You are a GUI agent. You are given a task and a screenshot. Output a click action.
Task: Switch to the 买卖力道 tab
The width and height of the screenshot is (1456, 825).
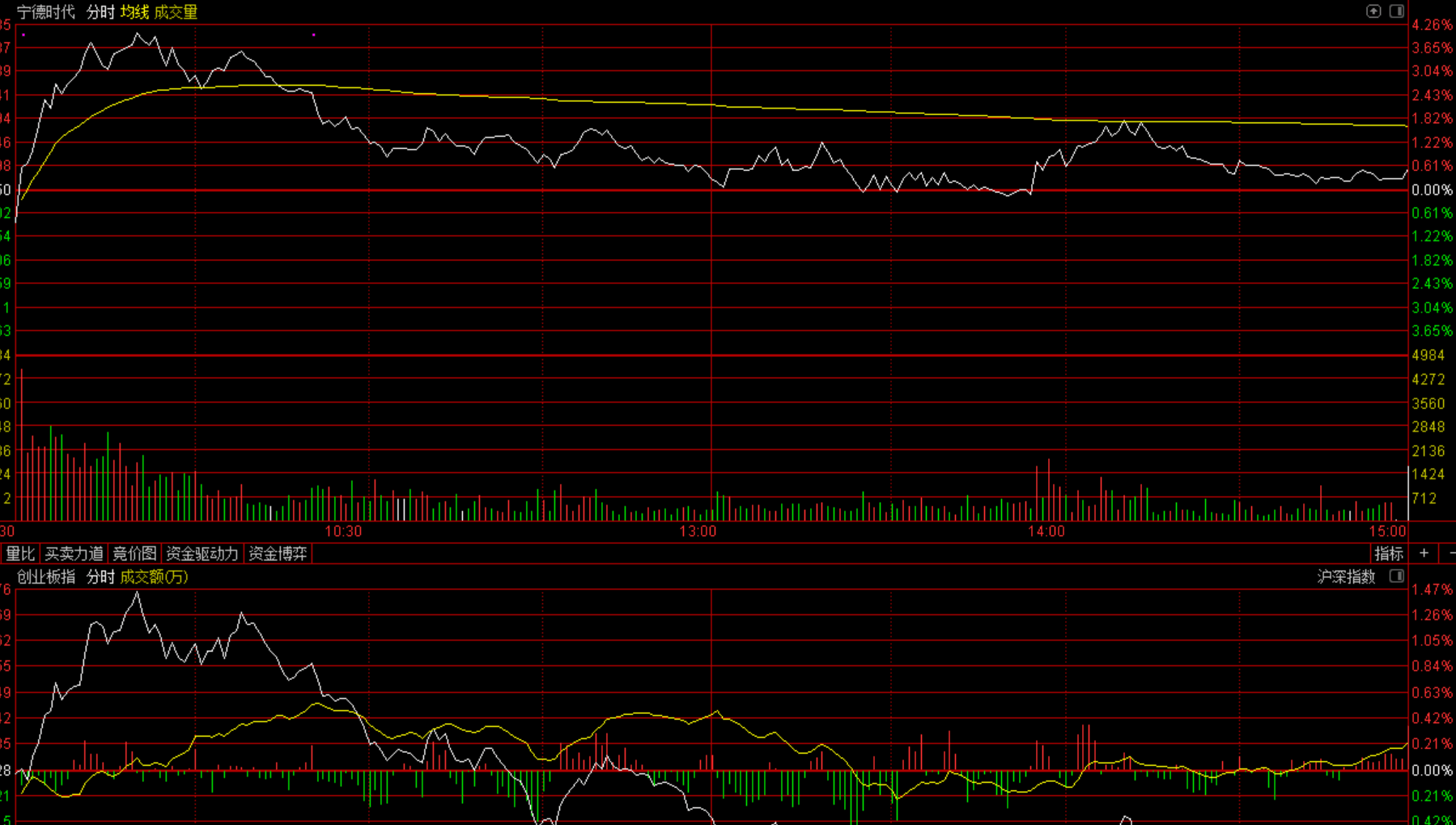coord(74,553)
